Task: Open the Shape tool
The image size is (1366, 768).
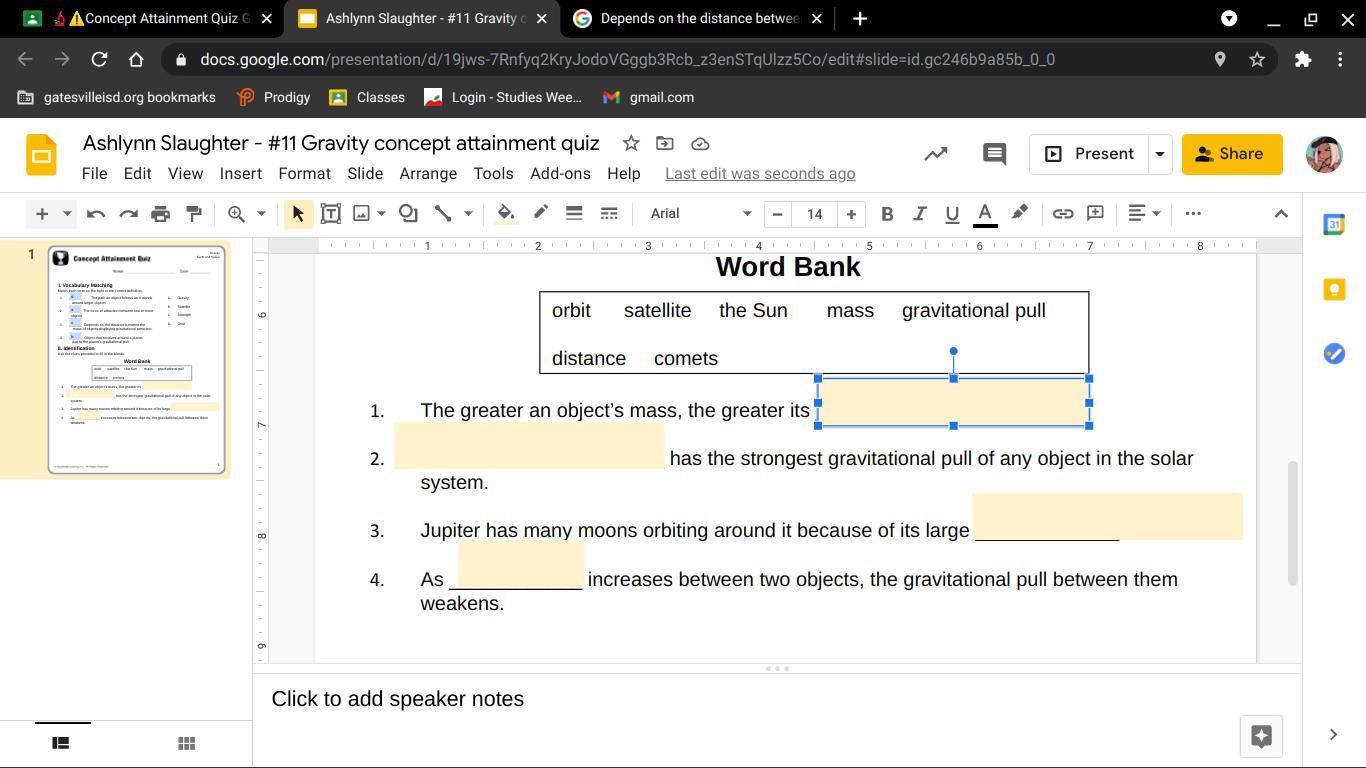Action: click(x=408, y=213)
